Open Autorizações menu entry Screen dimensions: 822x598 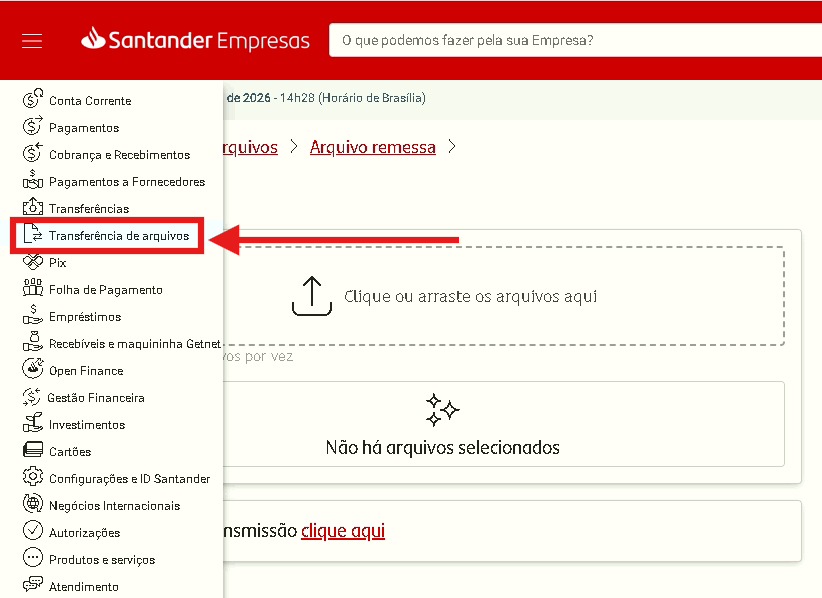pos(84,533)
